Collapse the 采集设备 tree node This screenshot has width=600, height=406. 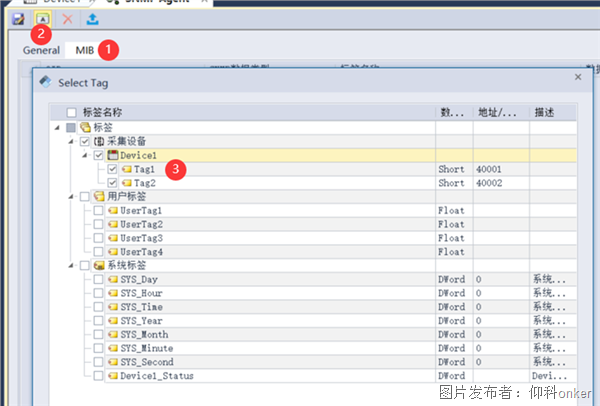click(x=71, y=142)
